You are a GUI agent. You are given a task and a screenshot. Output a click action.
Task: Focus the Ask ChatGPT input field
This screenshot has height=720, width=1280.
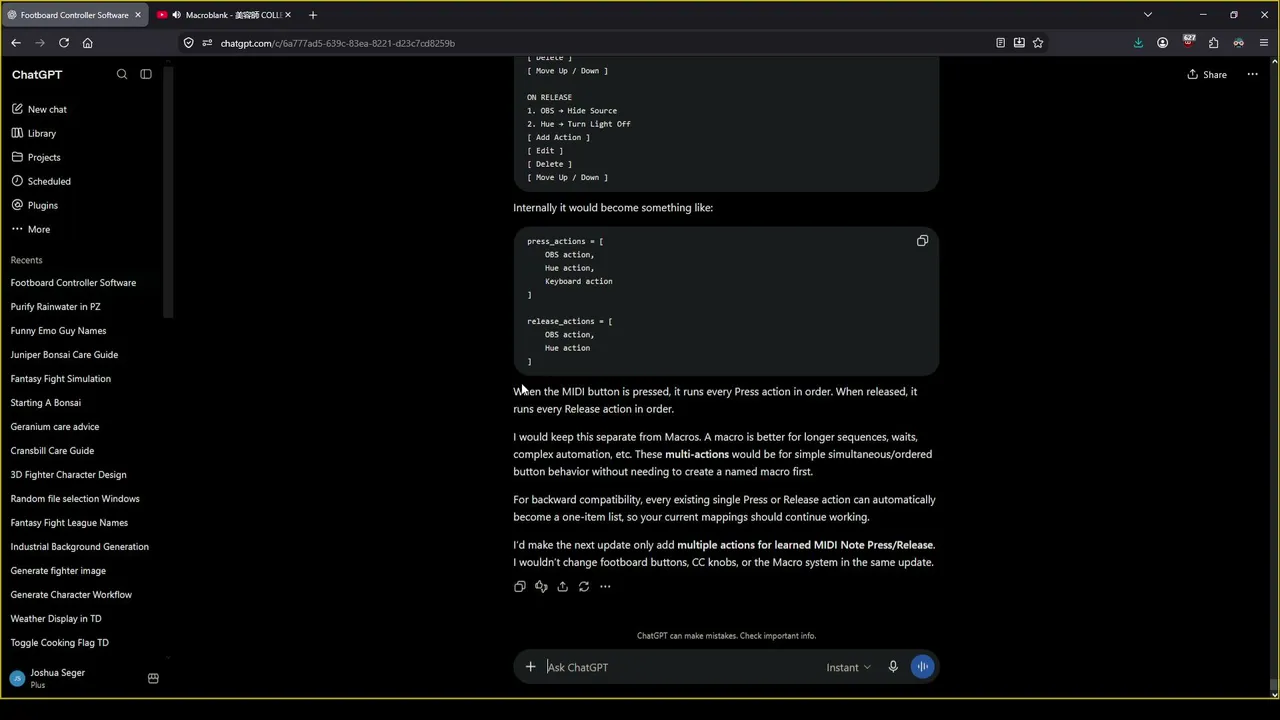[680, 667]
